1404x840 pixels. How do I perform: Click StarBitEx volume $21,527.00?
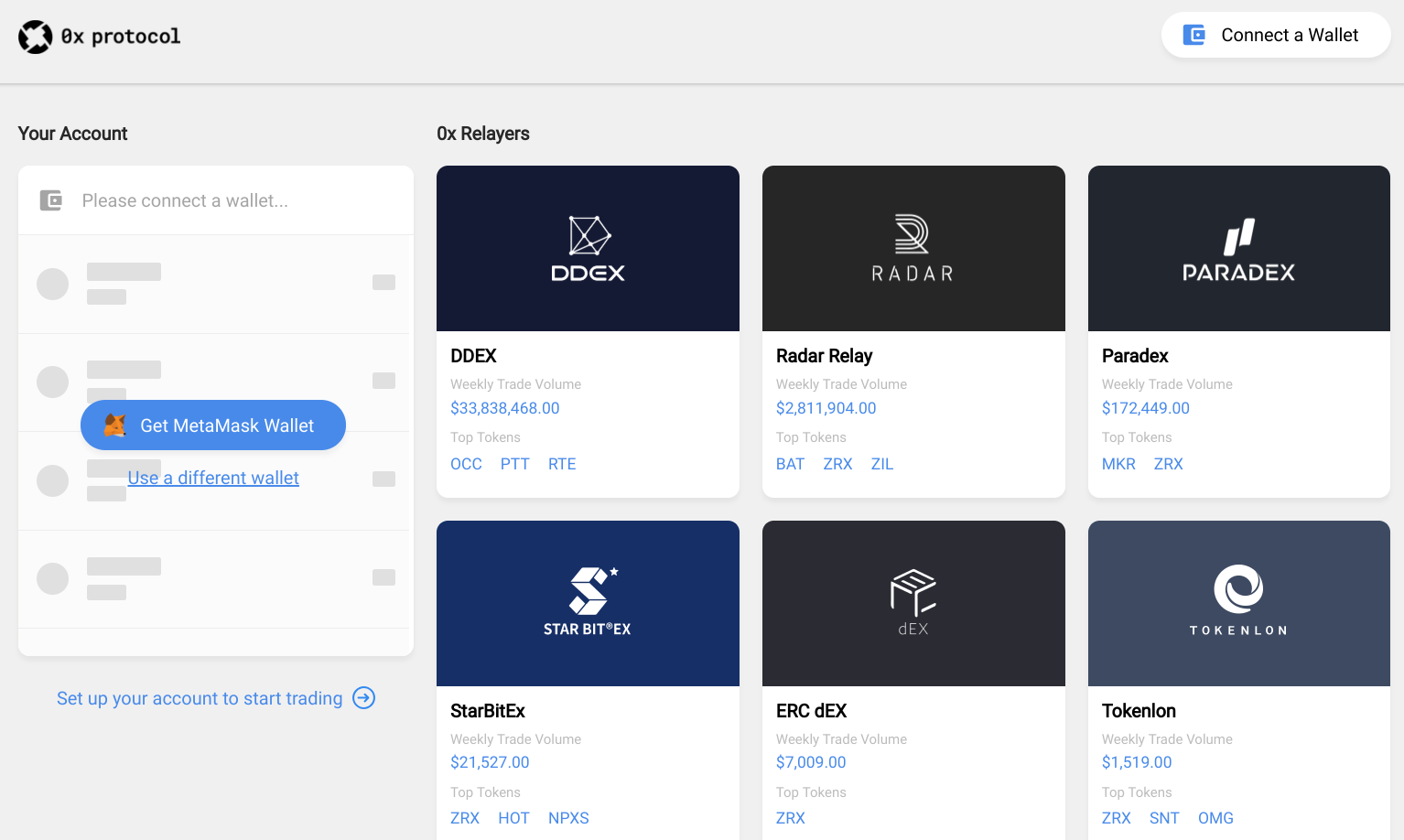tap(490, 762)
